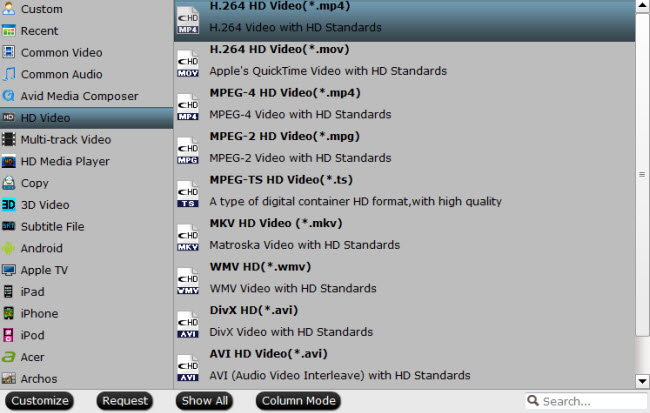
Task: Click the Android robot icon
Action: (8, 248)
